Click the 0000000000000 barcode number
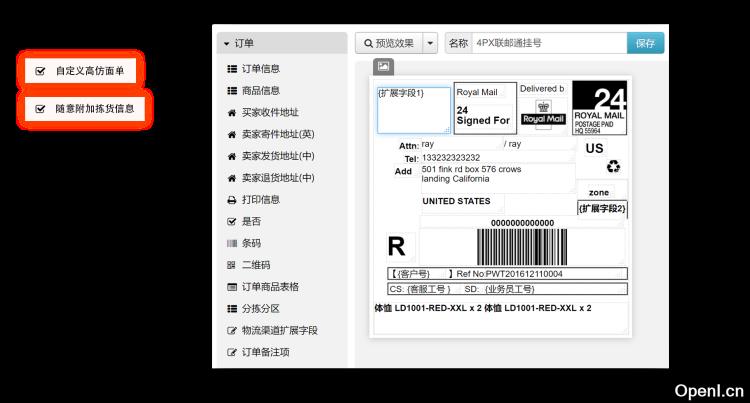This screenshot has width=750, height=403. (522, 223)
